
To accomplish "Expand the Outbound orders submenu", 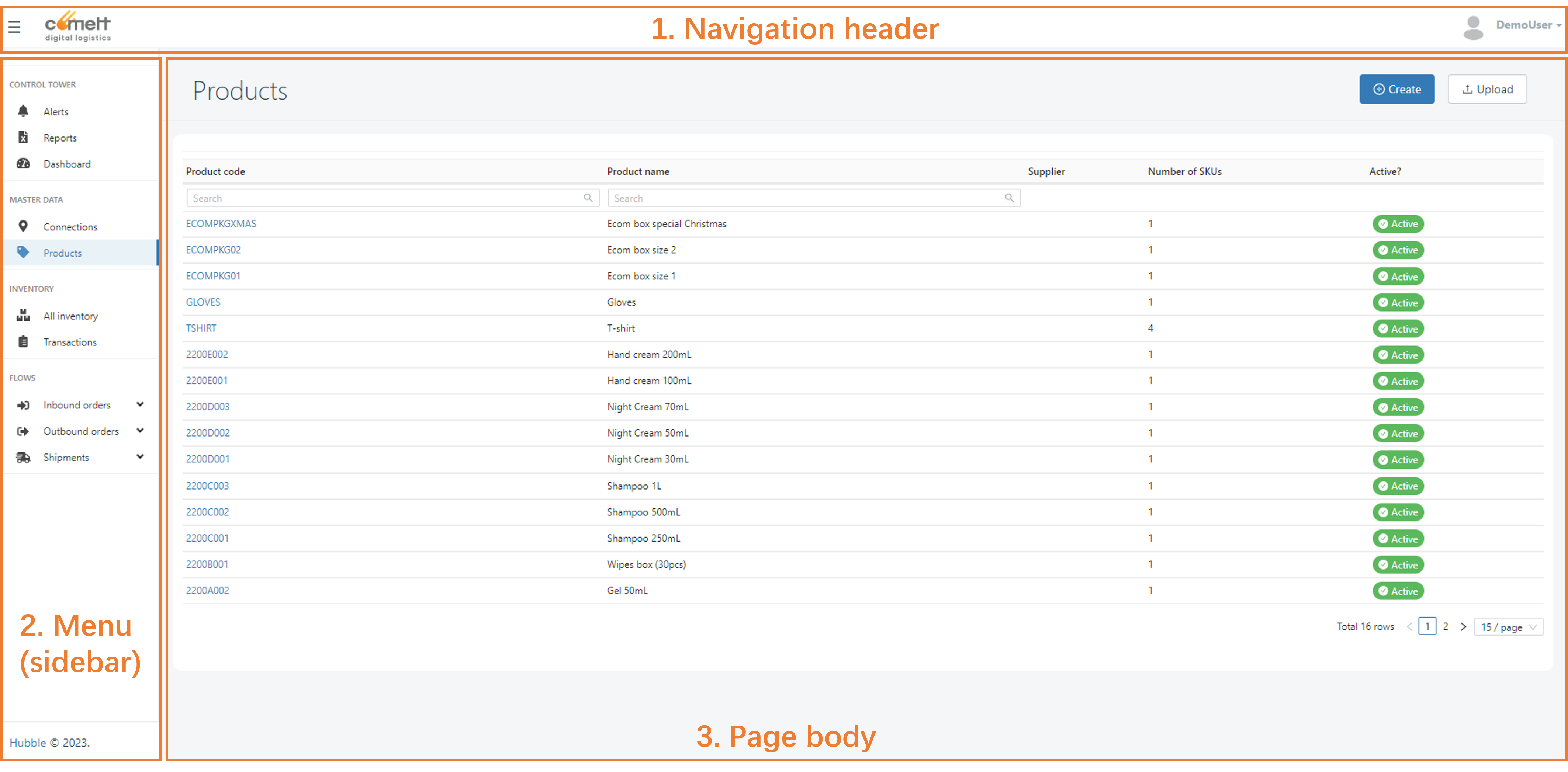I will [x=140, y=431].
